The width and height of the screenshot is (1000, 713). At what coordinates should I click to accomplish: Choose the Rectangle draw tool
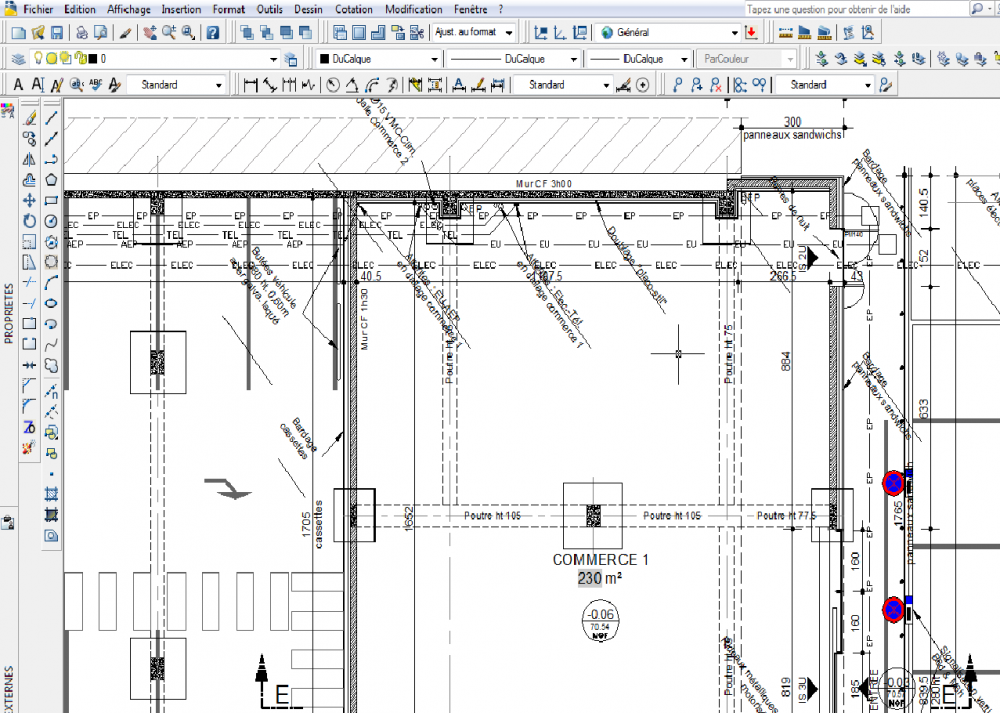point(52,200)
